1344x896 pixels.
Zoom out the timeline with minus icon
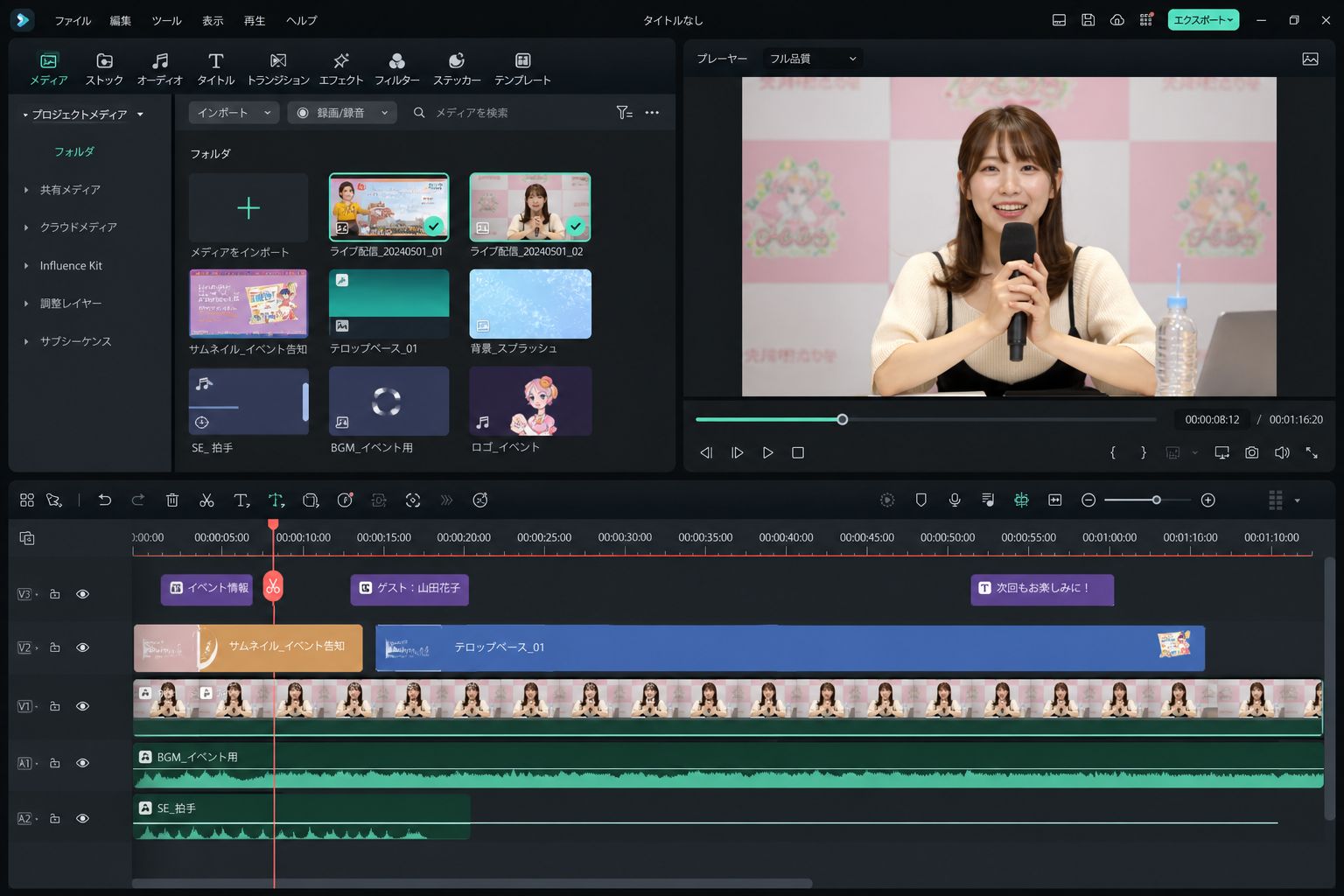(1088, 500)
